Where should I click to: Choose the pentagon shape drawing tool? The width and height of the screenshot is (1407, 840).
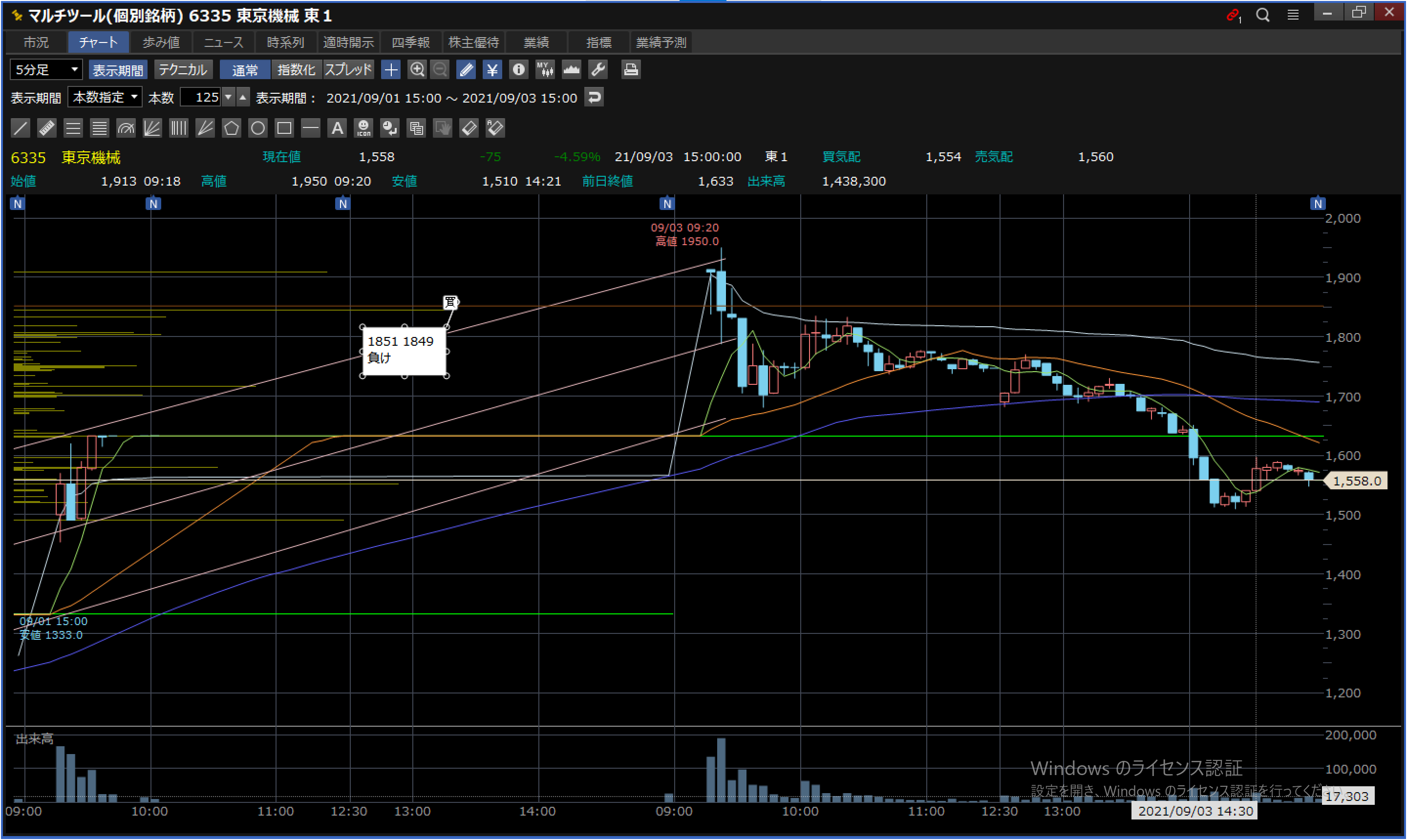[231, 128]
